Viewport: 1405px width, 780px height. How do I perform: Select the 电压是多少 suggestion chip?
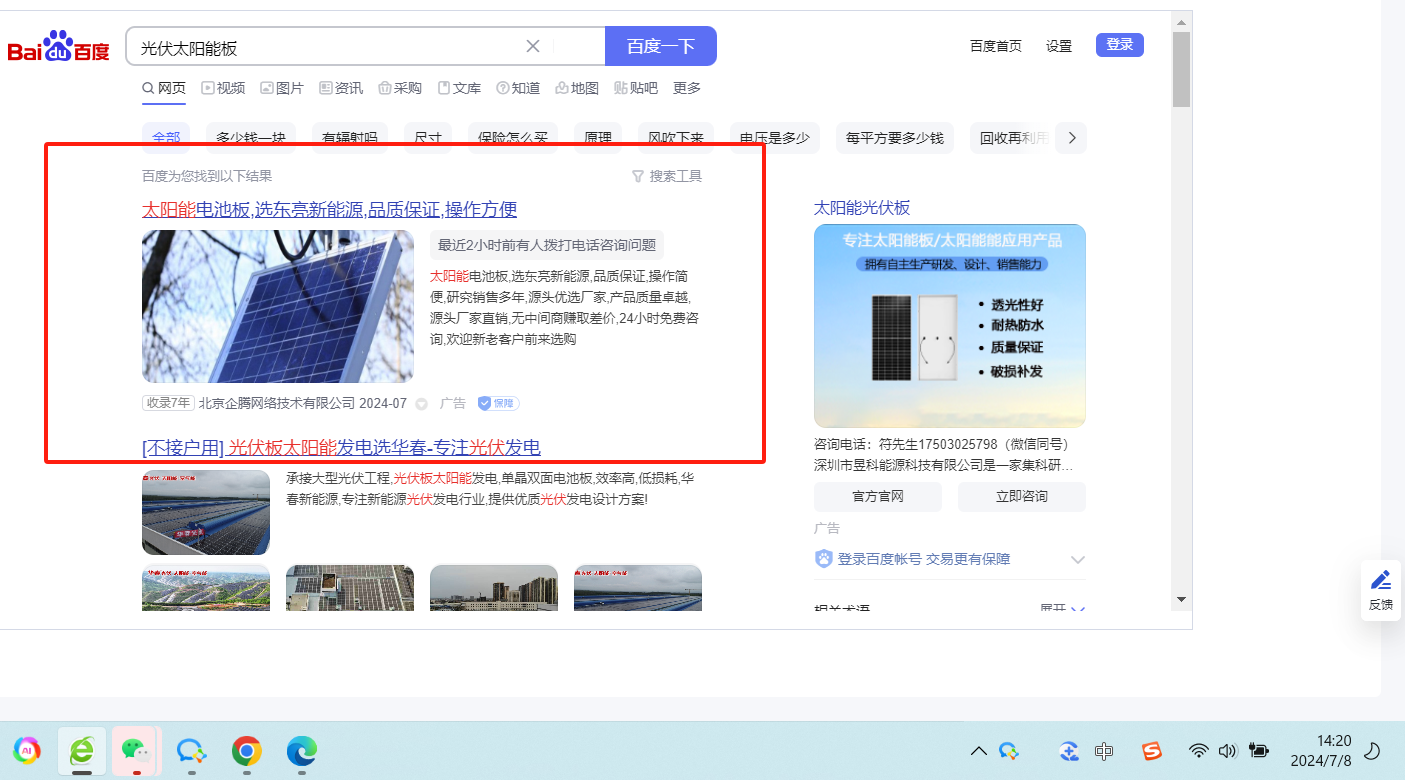tap(775, 138)
